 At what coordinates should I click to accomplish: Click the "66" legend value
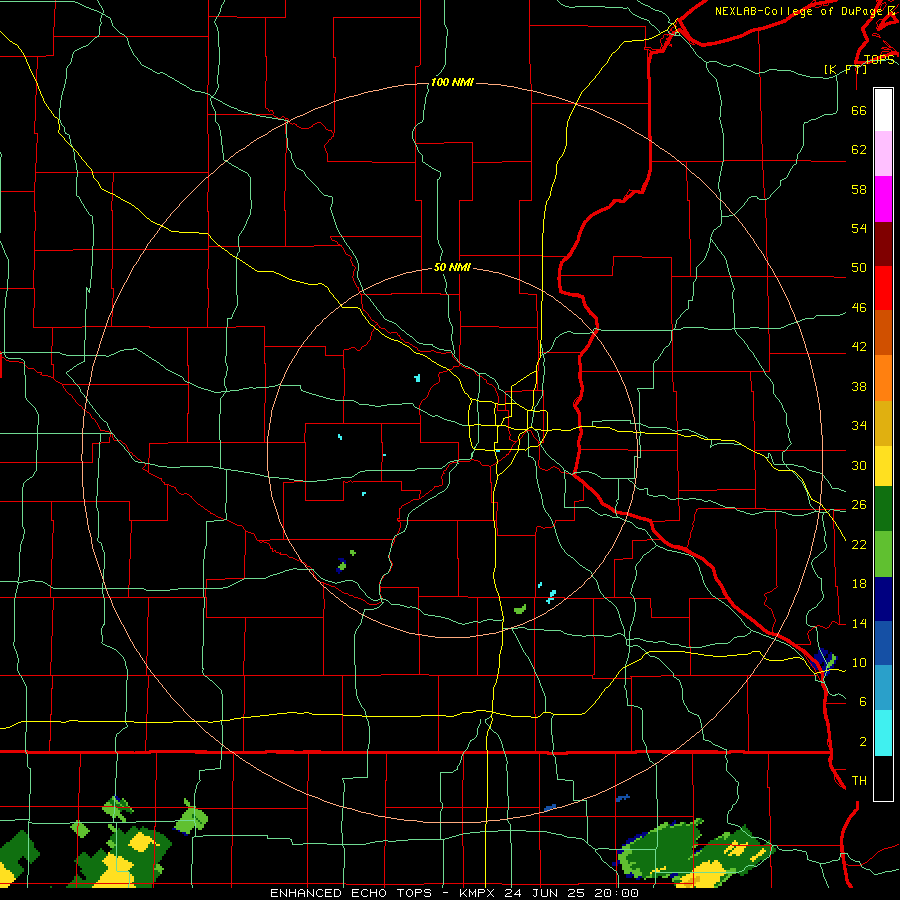click(859, 110)
